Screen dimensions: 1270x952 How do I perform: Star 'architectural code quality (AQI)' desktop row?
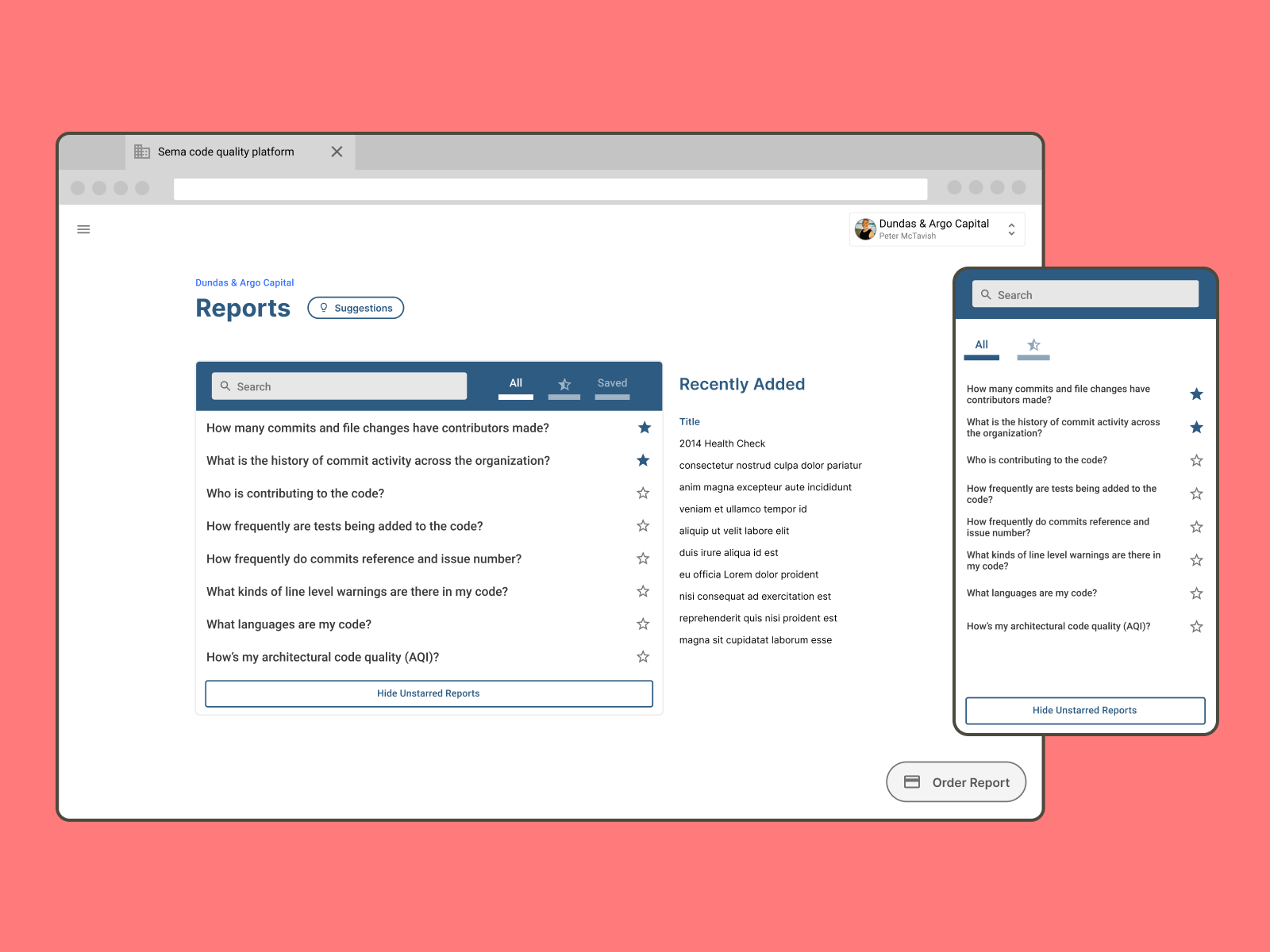[643, 657]
